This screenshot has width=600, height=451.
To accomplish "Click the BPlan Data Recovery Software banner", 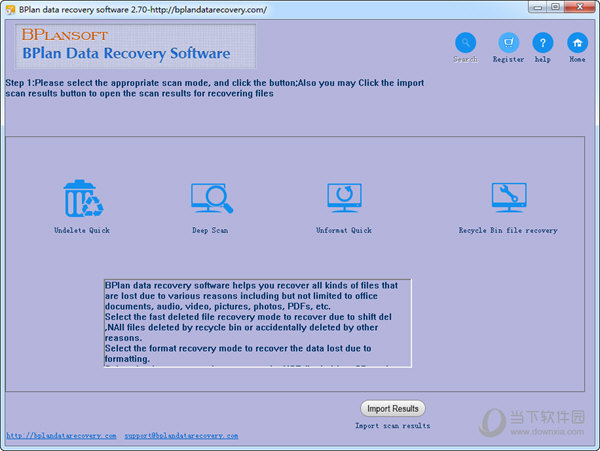I will (x=135, y=46).
